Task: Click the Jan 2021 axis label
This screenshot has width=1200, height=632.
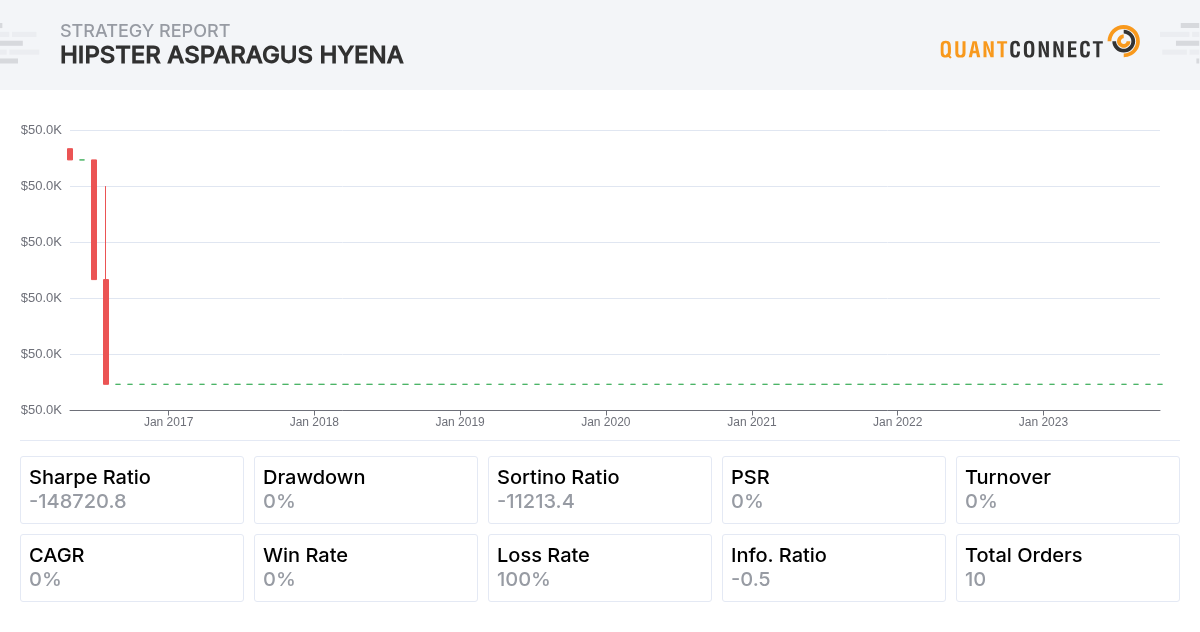Action: 752,422
